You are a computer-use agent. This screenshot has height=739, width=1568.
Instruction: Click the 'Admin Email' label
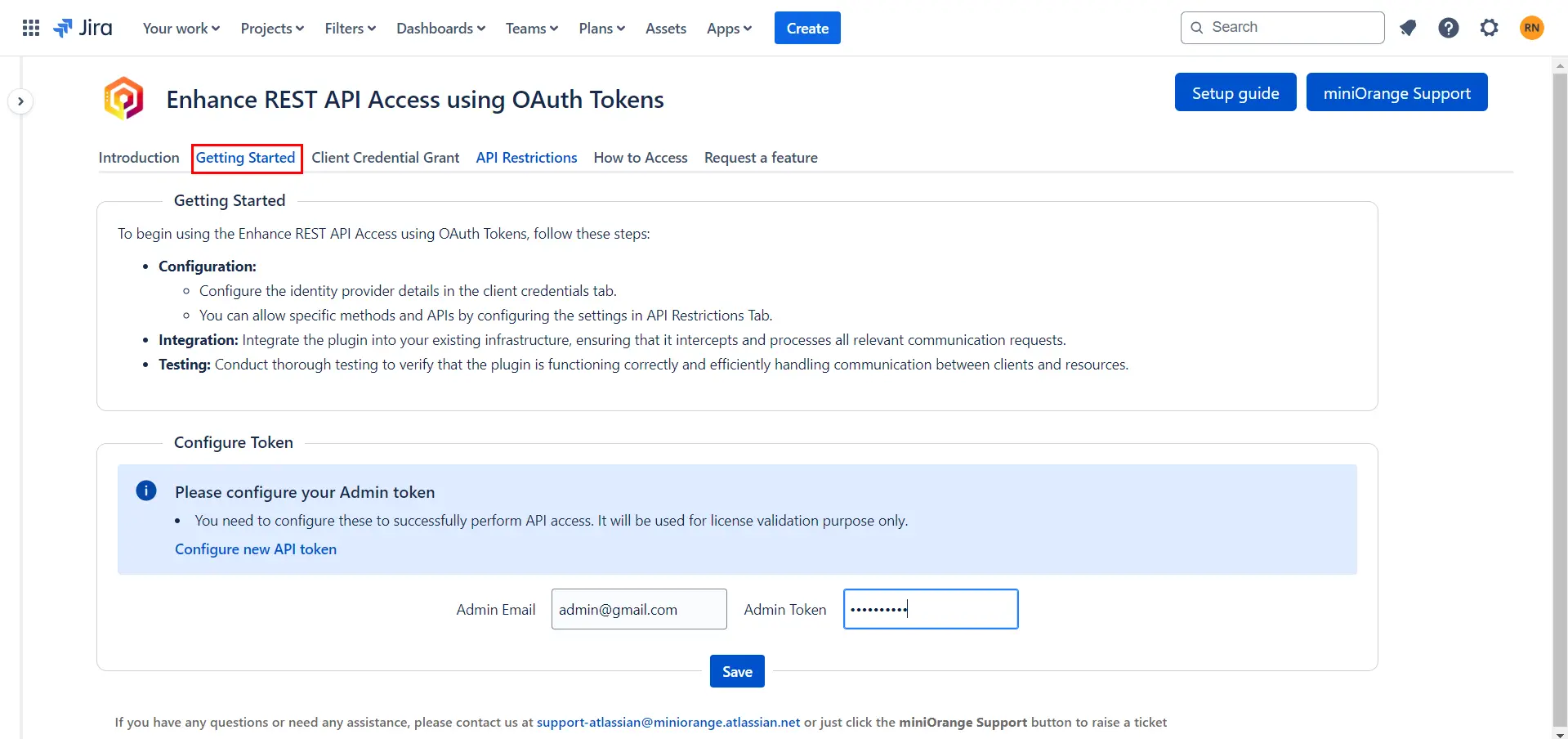coord(496,609)
